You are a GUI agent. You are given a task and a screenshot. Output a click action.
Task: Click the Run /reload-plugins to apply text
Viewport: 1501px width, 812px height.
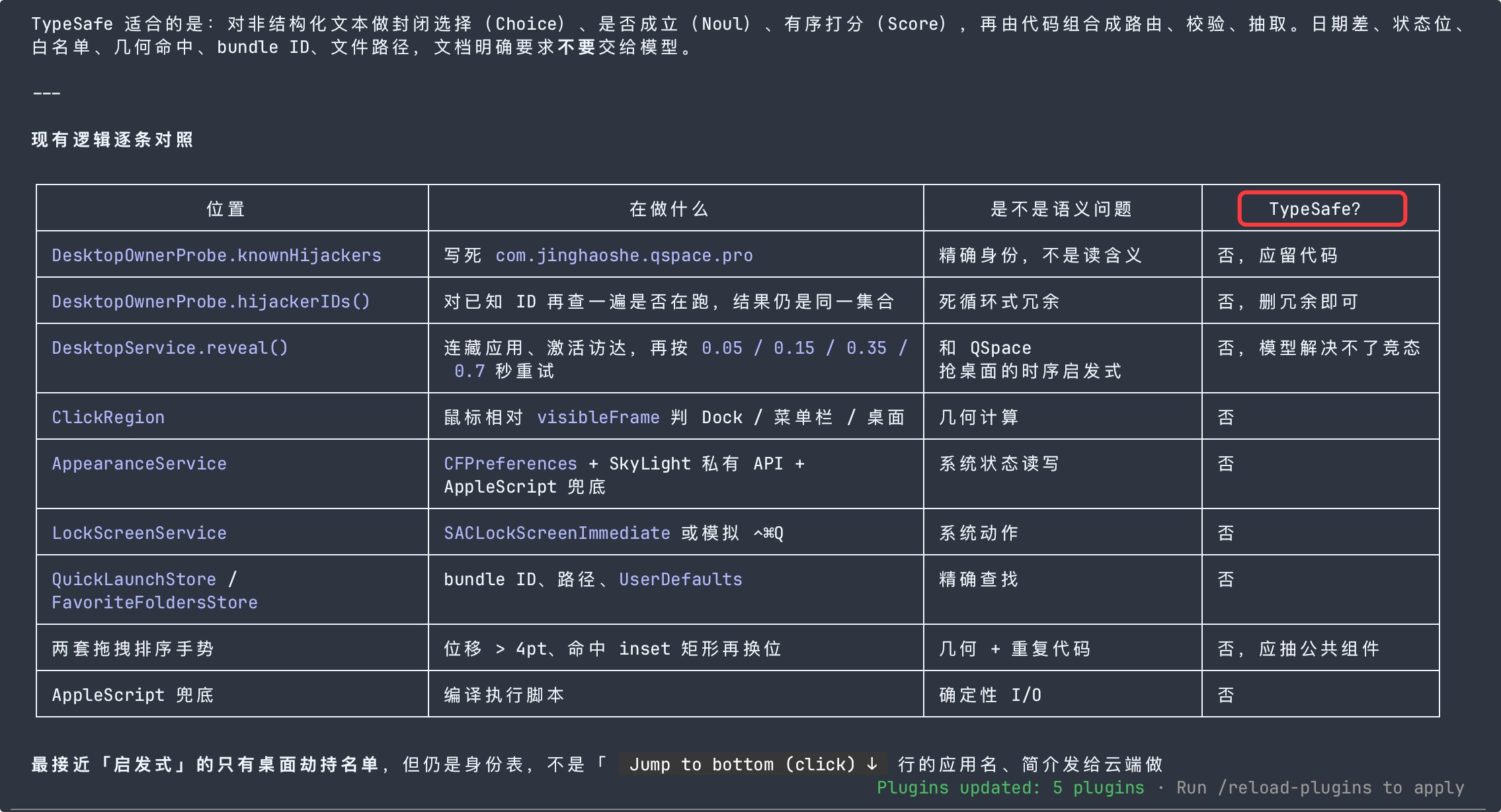point(1320,788)
